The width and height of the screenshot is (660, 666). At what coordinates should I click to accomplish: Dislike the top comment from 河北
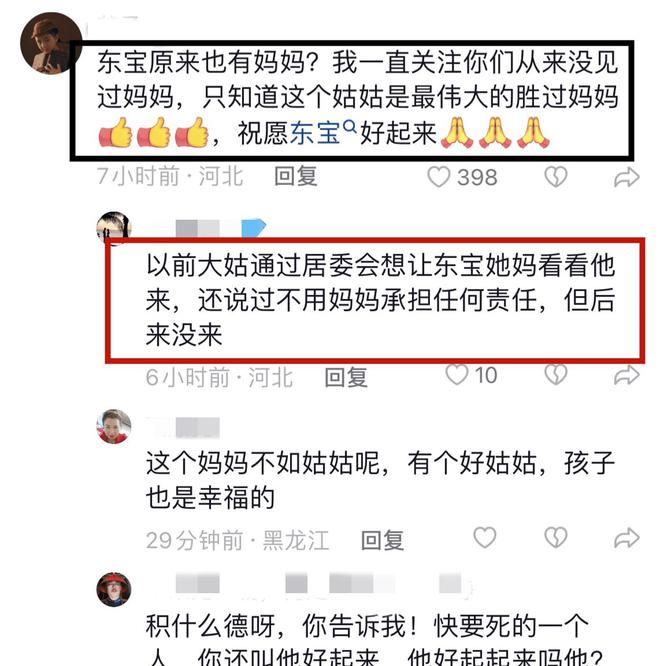[556, 176]
